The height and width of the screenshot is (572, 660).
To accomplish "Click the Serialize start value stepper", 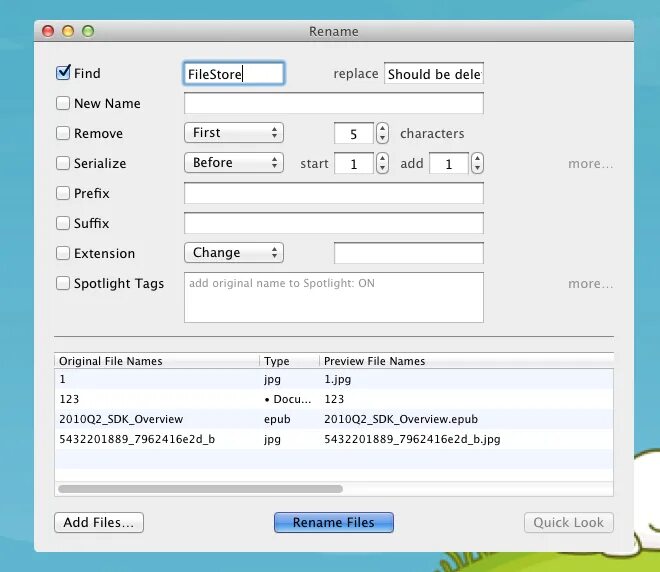I will click(382, 163).
